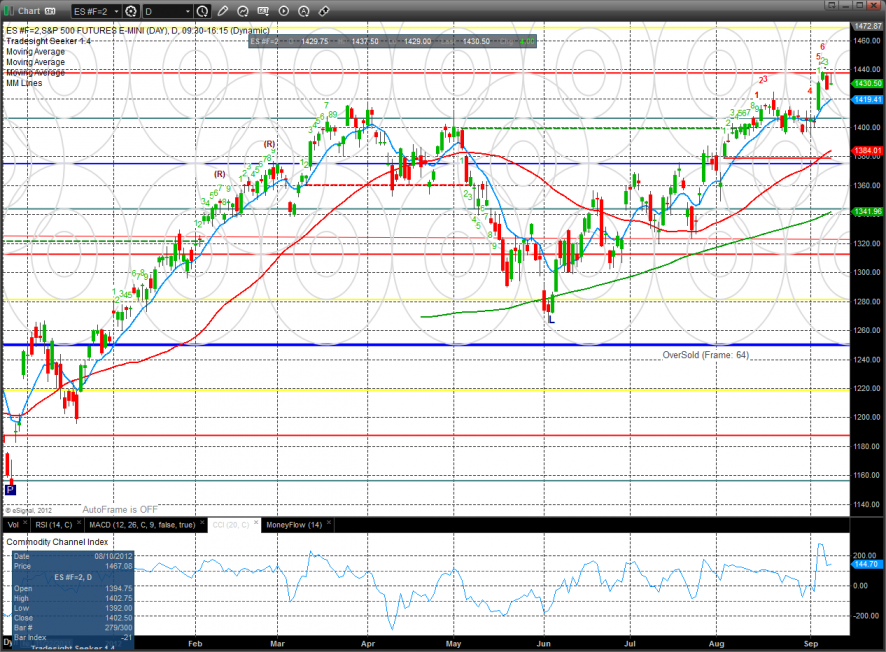Click the green Chart window icon
Image resolution: width=886 pixels, height=652 pixels.
pos(9,11)
